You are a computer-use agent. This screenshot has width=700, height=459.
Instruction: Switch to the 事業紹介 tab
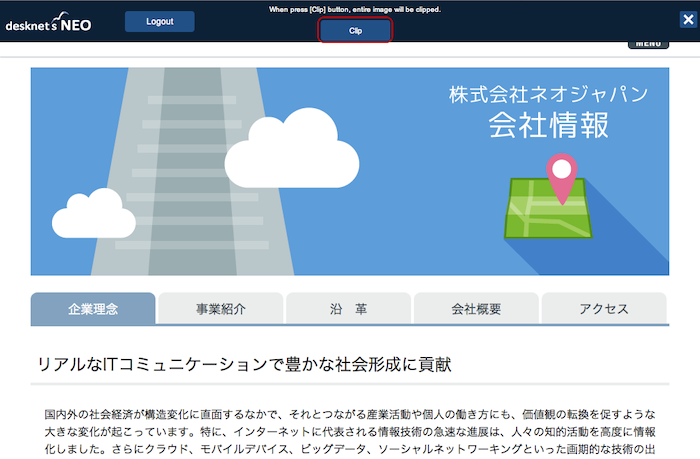tap(221, 309)
